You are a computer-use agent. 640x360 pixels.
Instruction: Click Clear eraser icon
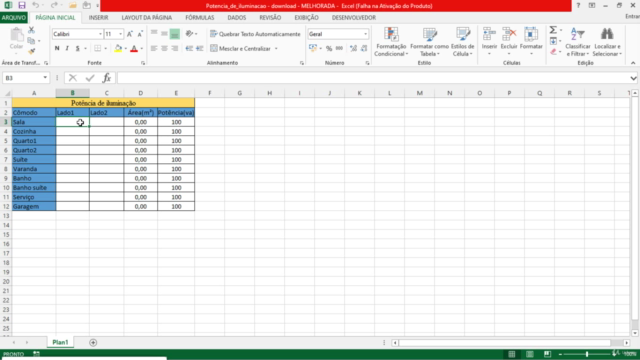pyautogui.click(x=553, y=51)
